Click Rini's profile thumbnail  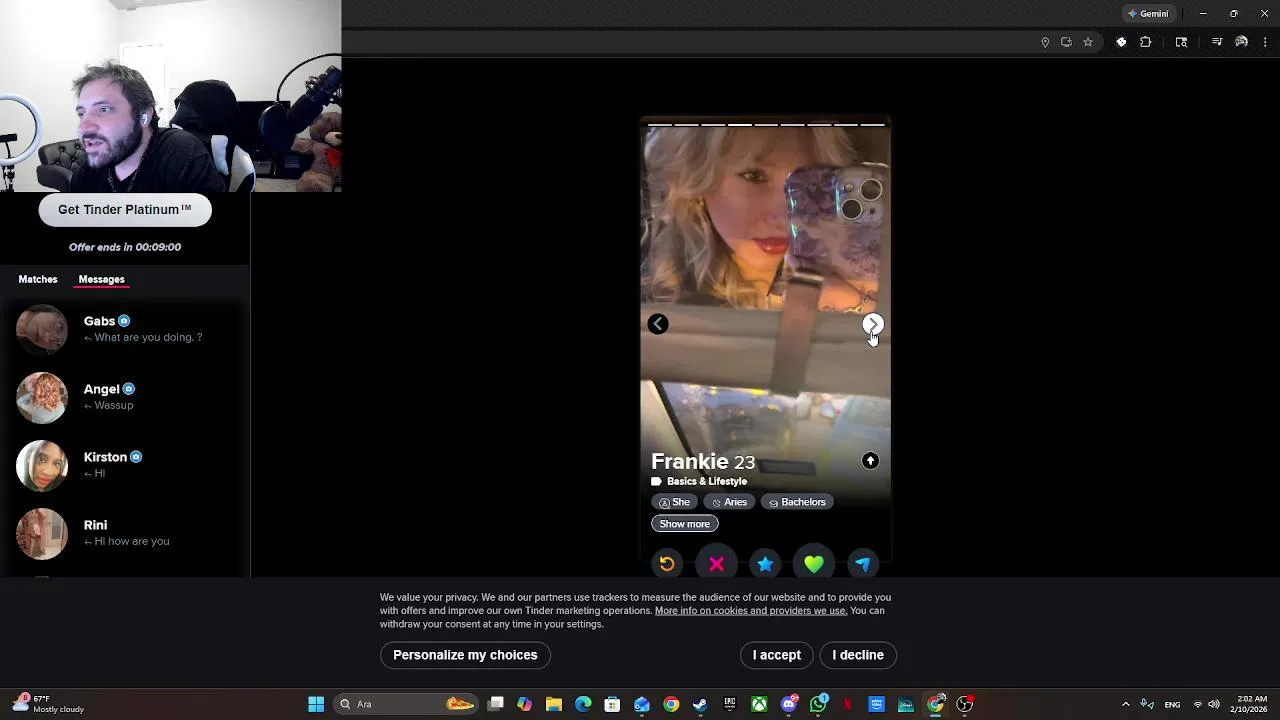tap(42, 534)
